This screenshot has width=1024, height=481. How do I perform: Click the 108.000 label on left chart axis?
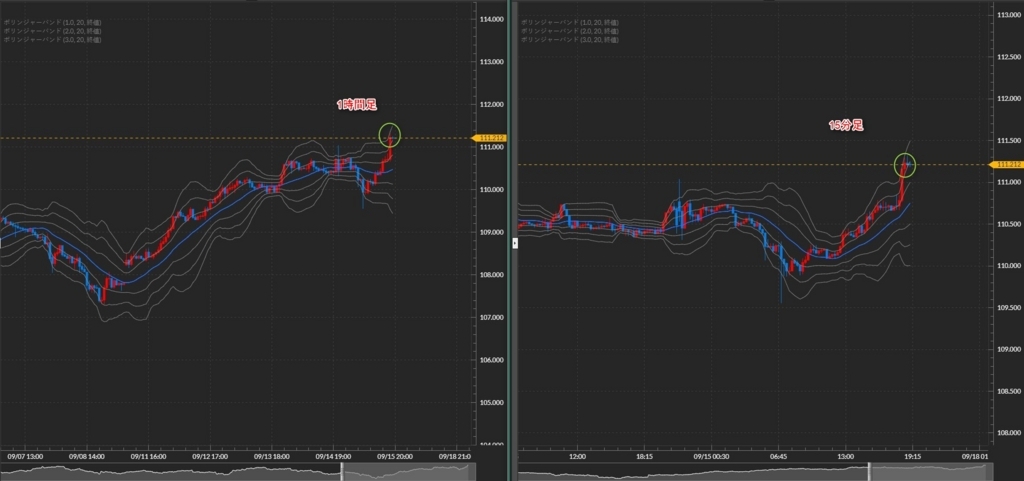click(491, 275)
